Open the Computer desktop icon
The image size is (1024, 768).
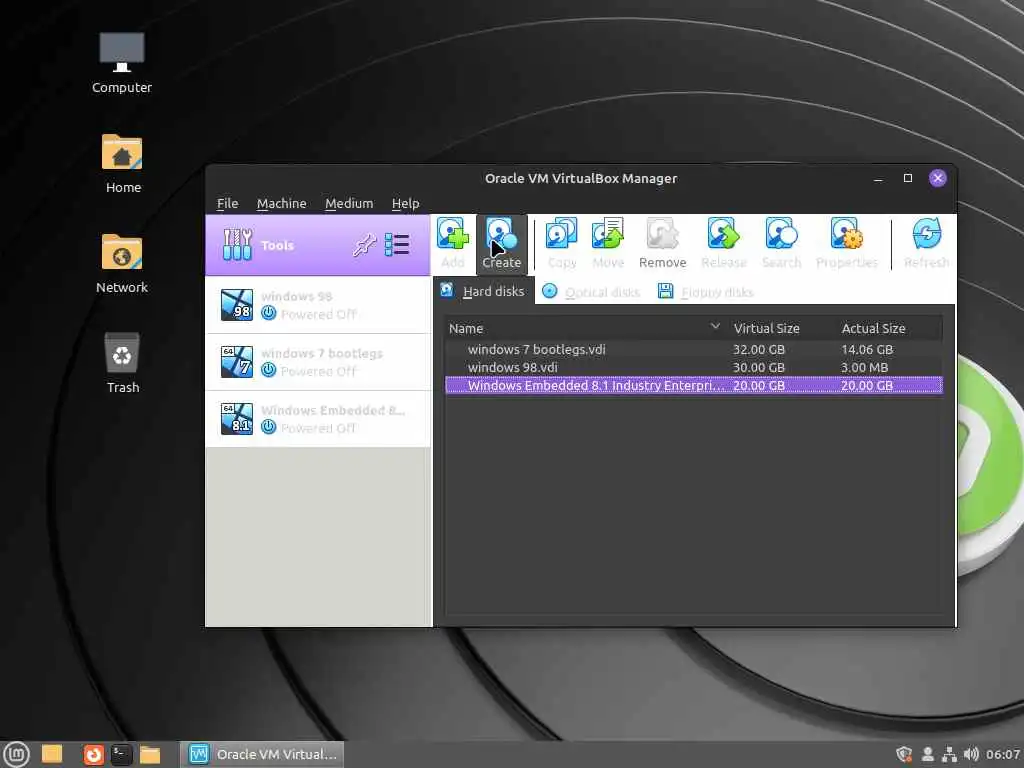click(121, 63)
